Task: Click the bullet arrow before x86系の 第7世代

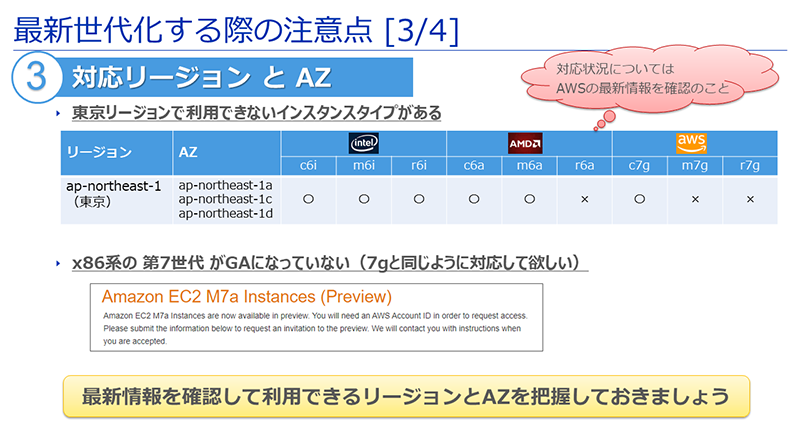Action: pos(60,263)
